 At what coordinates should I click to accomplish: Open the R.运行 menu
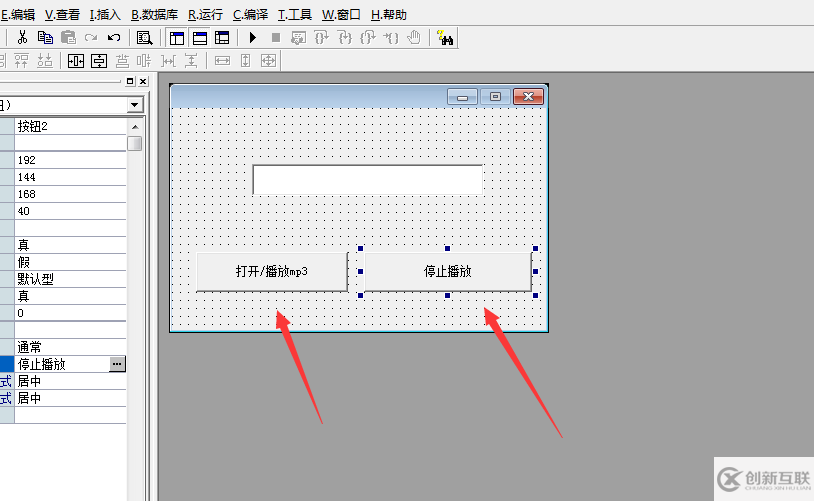205,15
